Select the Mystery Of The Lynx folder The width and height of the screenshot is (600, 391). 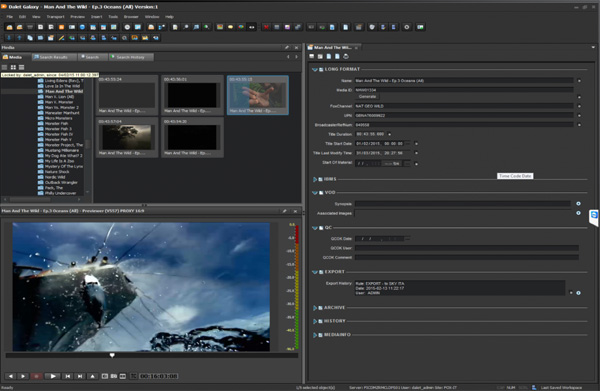pos(60,166)
